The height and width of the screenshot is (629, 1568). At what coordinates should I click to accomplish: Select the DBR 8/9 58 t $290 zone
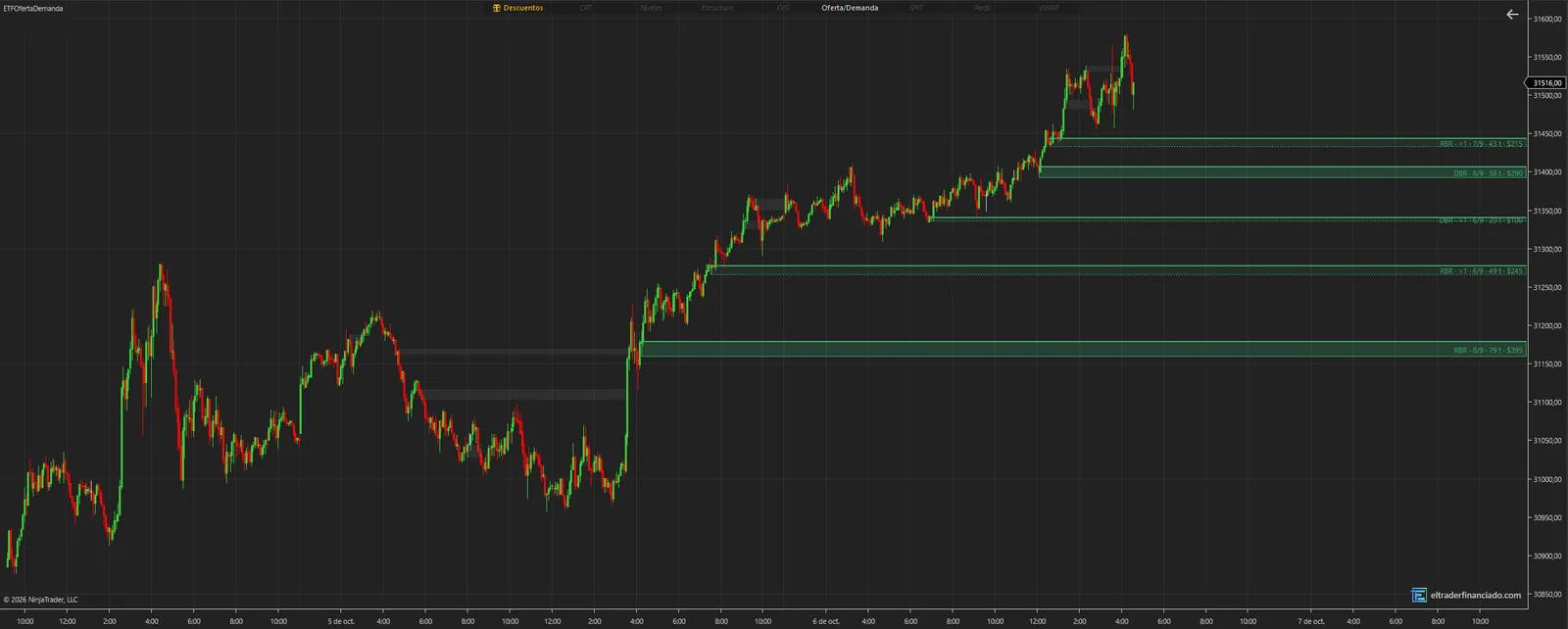(x=1282, y=172)
